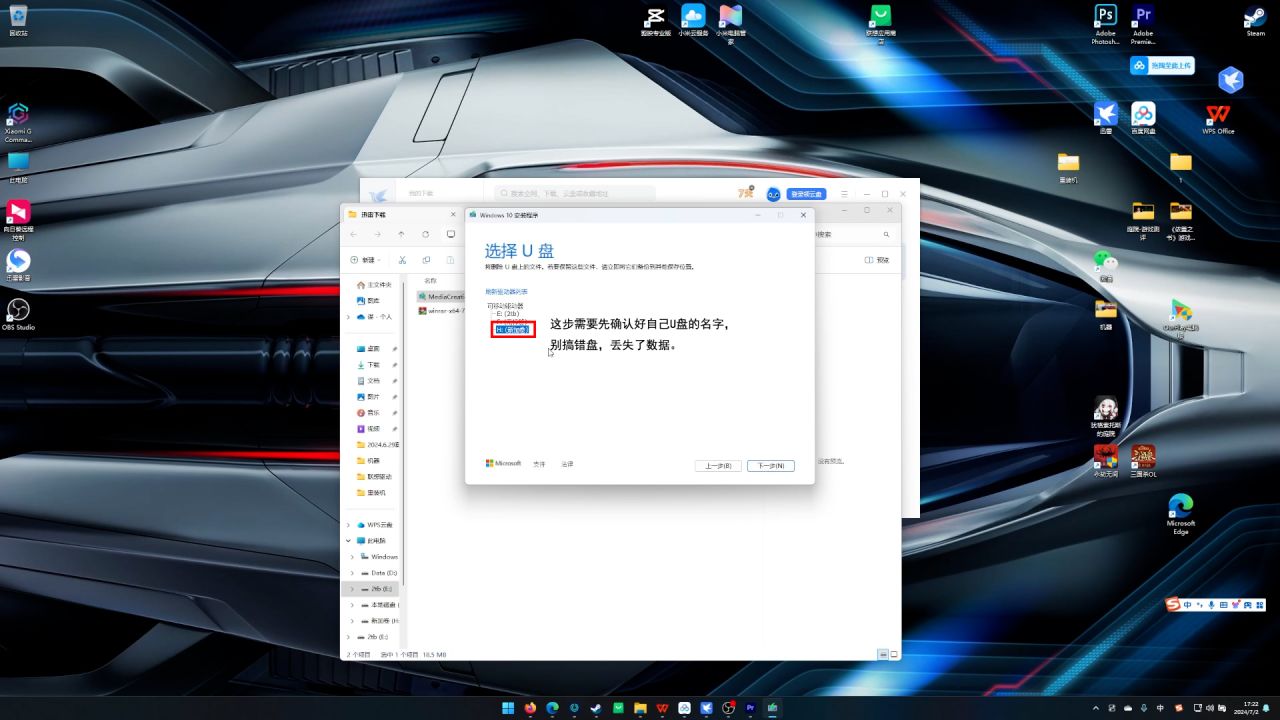Open Microsoft Edge desktop shortcut
The image size is (1280, 720).
click(1181, 514)
